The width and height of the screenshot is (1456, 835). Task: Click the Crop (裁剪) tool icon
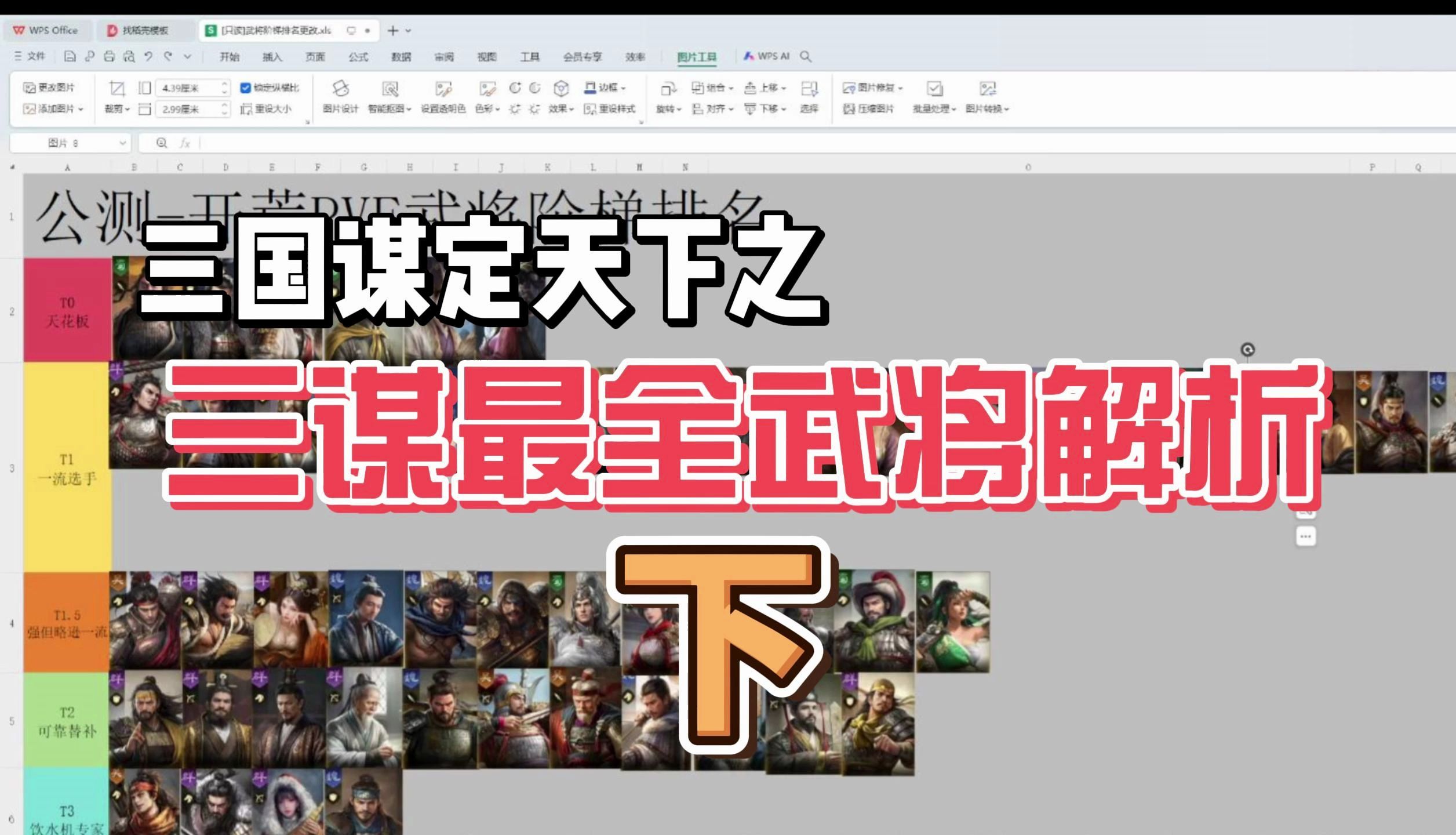(117, 88)
